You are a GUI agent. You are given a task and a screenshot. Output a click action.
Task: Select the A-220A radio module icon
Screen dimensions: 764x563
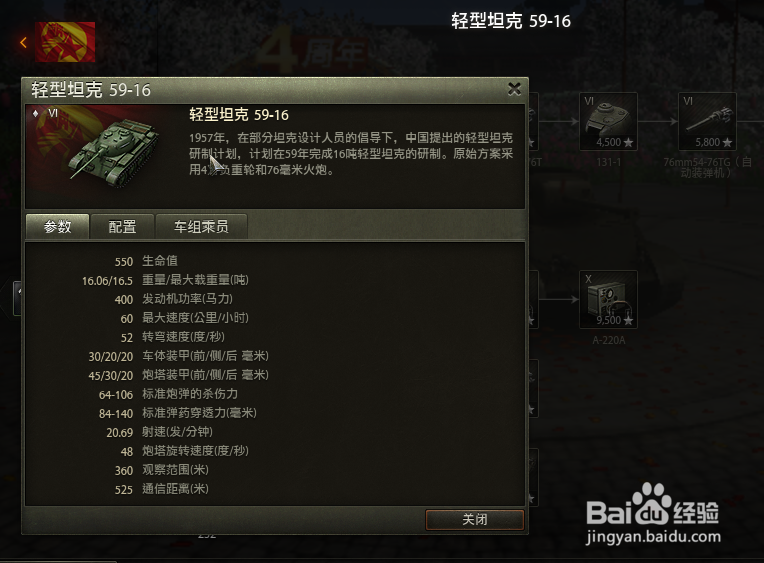tap(608, 299)
